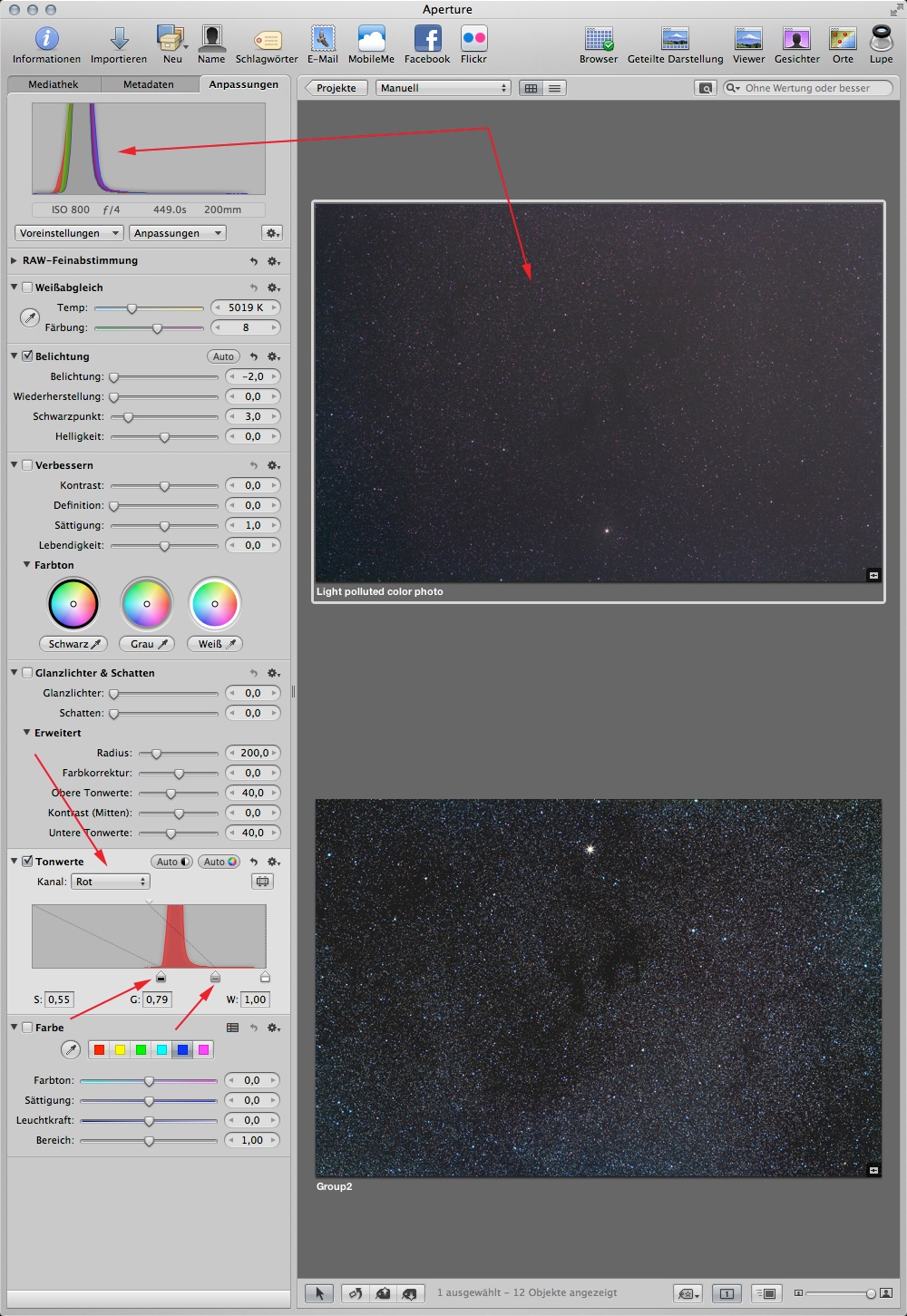907x1316 pixels.
Task: Pick white balance with eyedropper icon
Action: tap(30, 317)
